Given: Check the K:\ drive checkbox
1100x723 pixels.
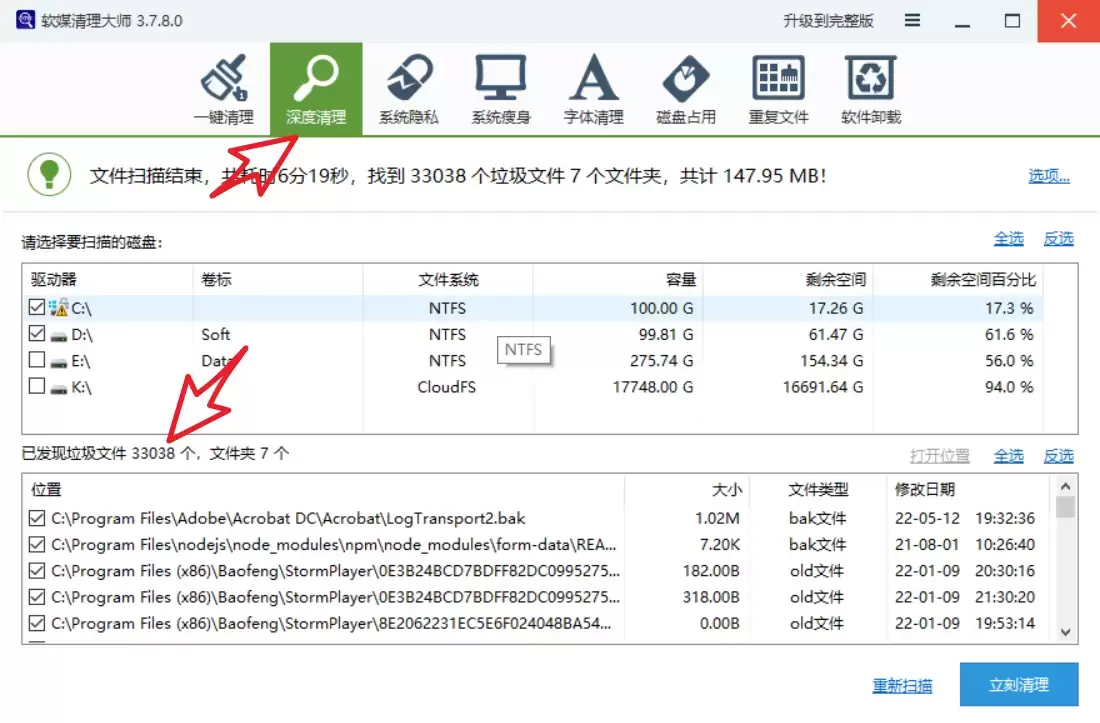Looking at the screenshot, I should coord(37,386).
